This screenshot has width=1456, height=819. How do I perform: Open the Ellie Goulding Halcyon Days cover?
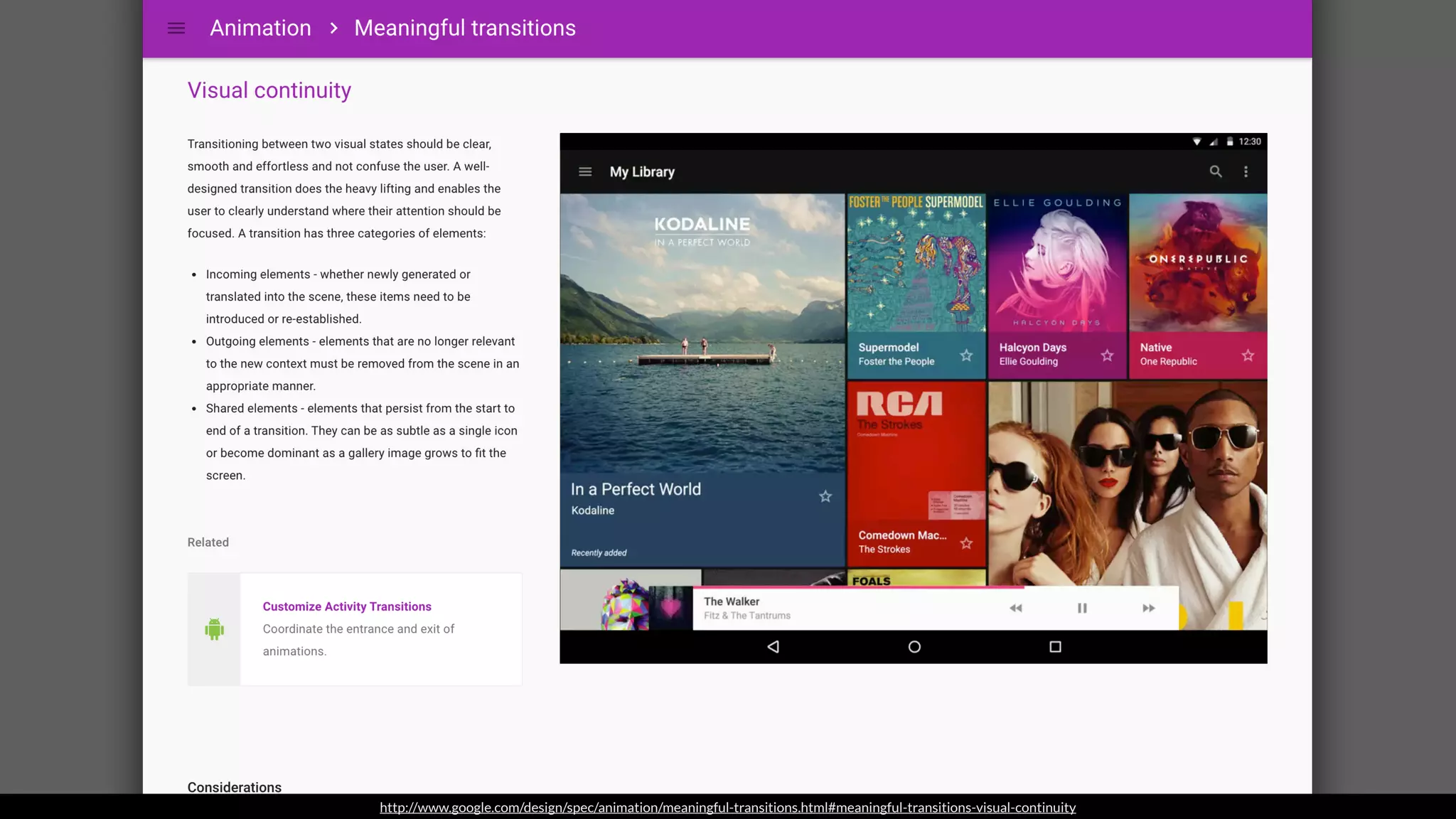coord(1057,263)
